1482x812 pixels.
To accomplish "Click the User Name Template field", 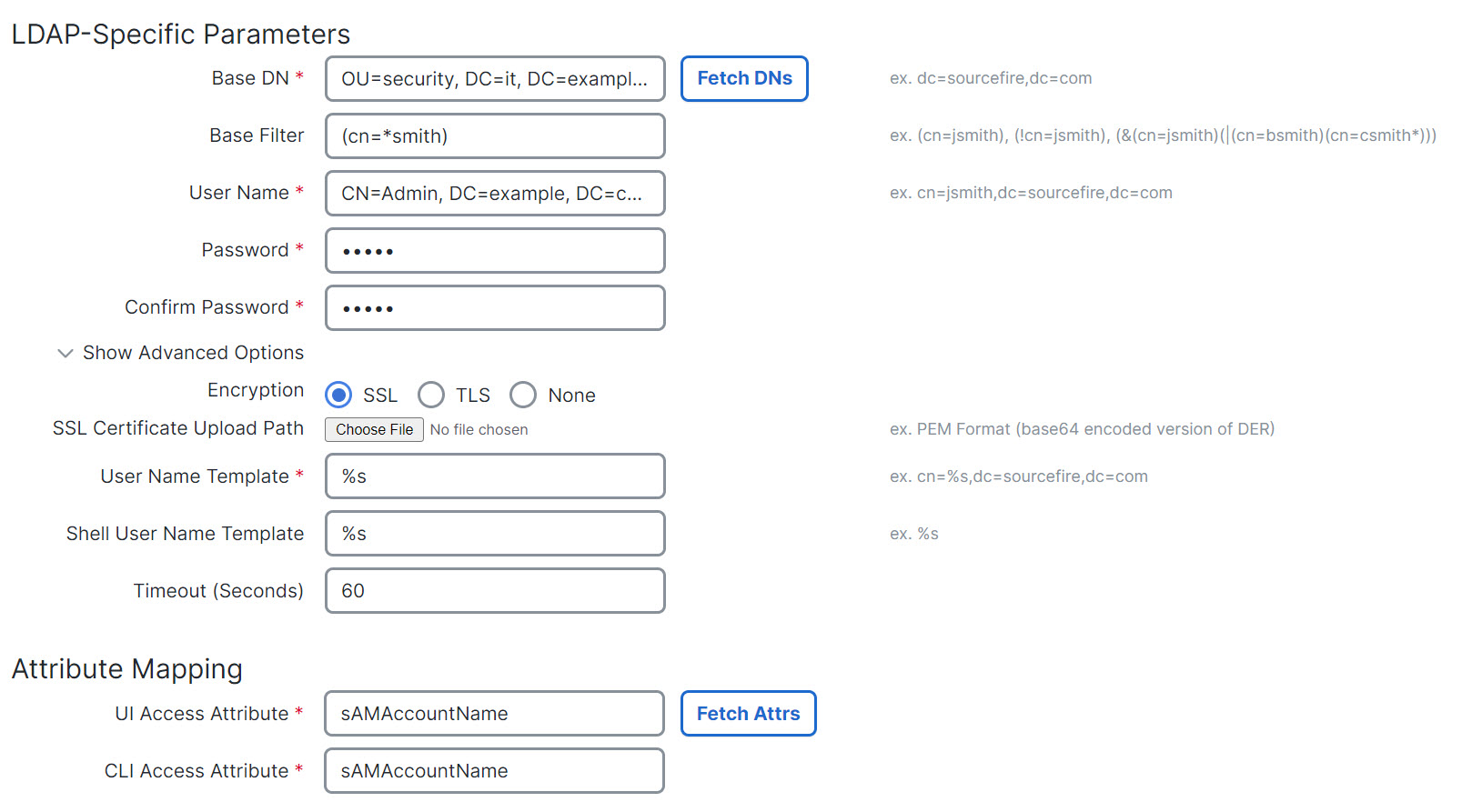I will coord(495,476).
